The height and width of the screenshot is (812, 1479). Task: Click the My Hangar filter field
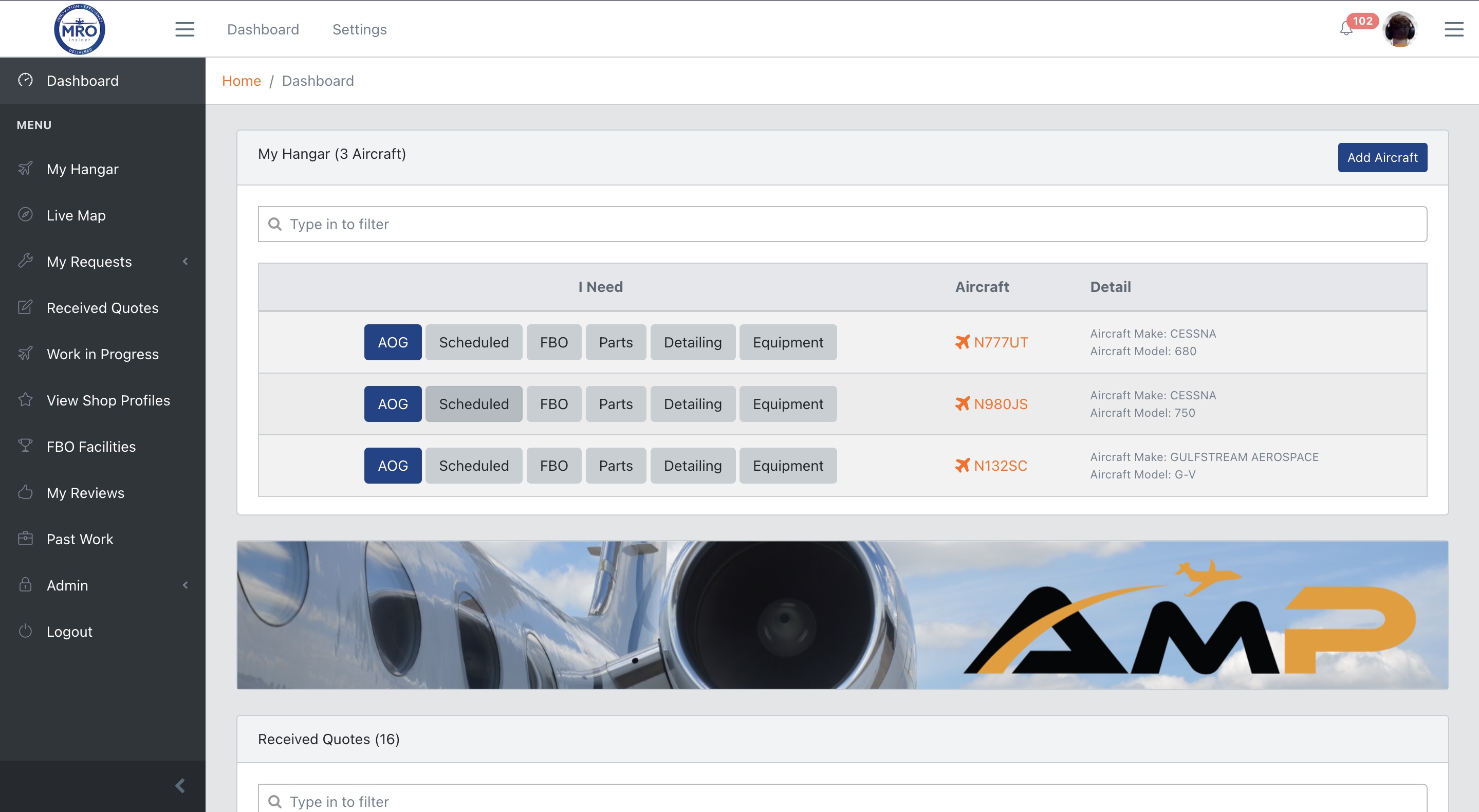(x=842, y=224)
